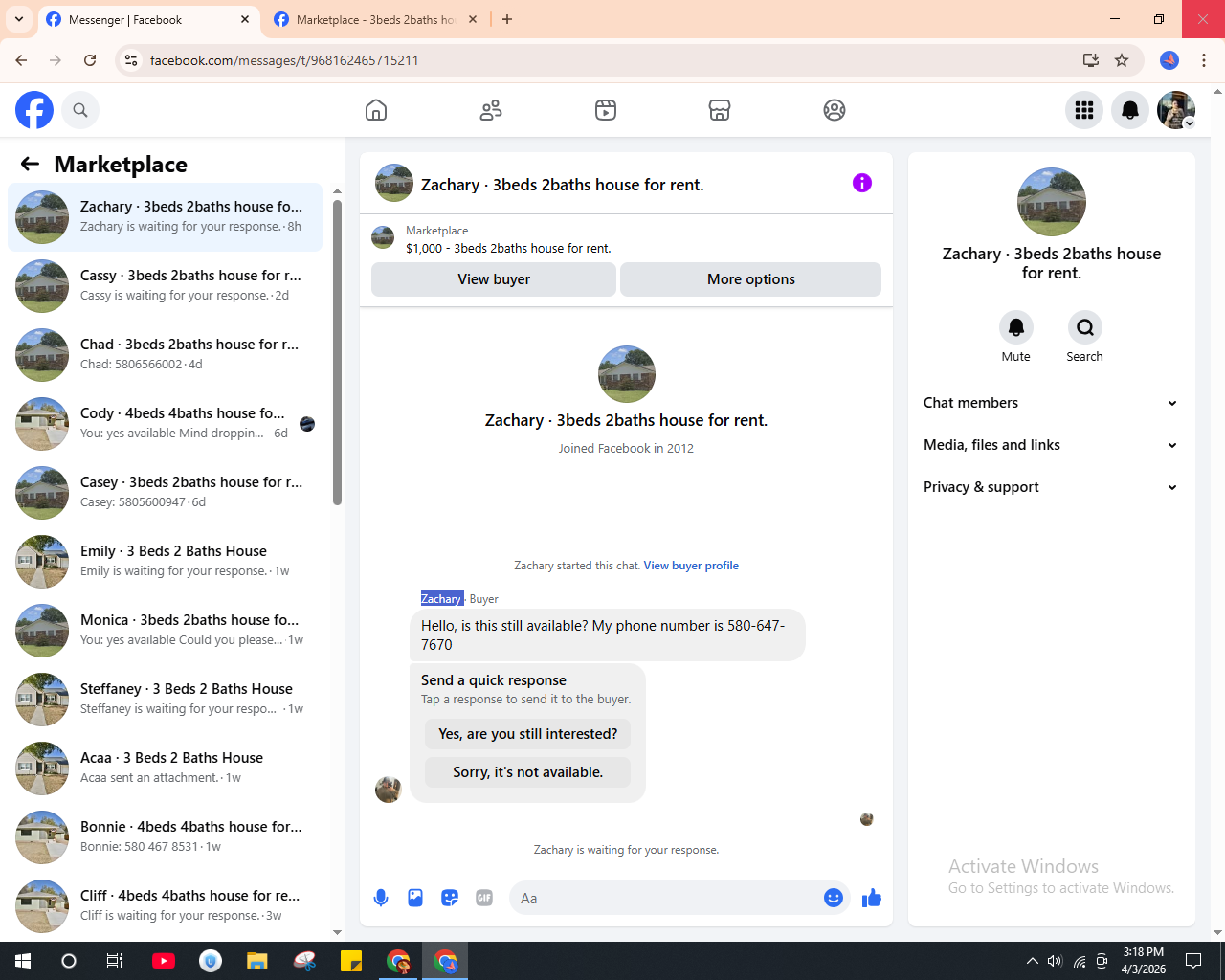The height and width of the screenshot is (980, 1225).
Task: Open Zachary 3beds 2baths conversation in list
Action: [x=166, y=217]
